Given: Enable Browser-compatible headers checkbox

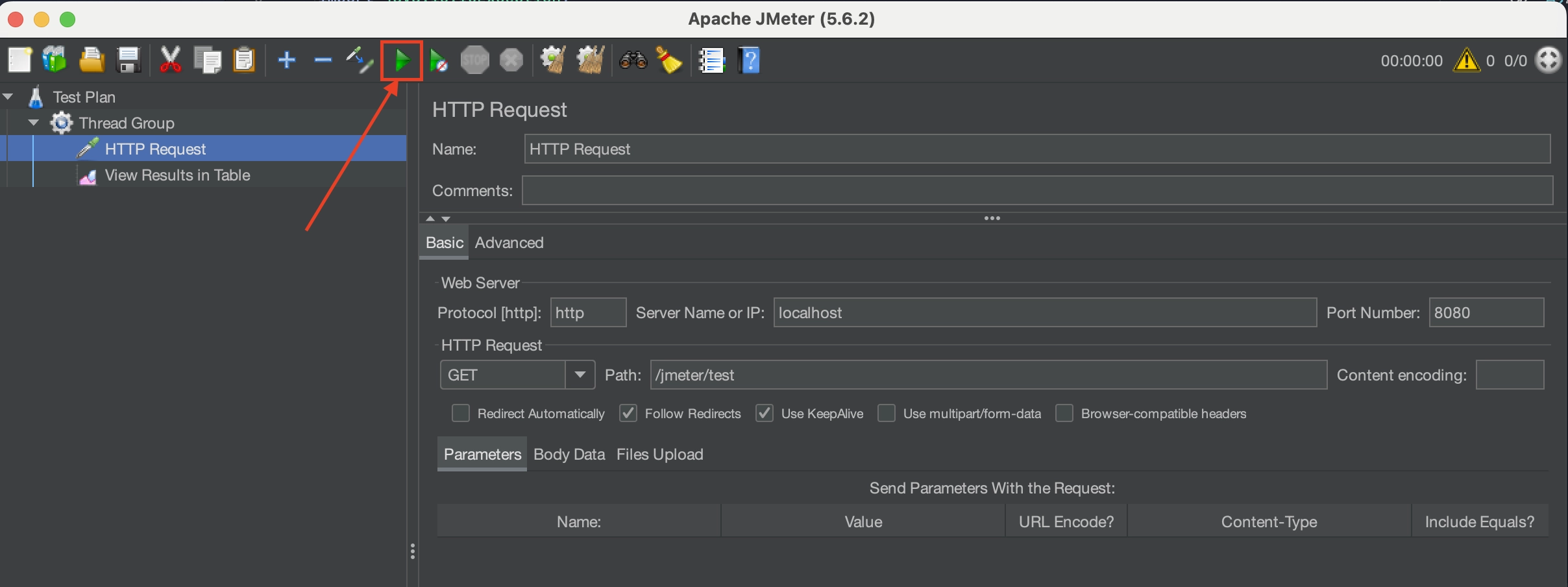Looking at the screenshot, I should pos(1064,413).
